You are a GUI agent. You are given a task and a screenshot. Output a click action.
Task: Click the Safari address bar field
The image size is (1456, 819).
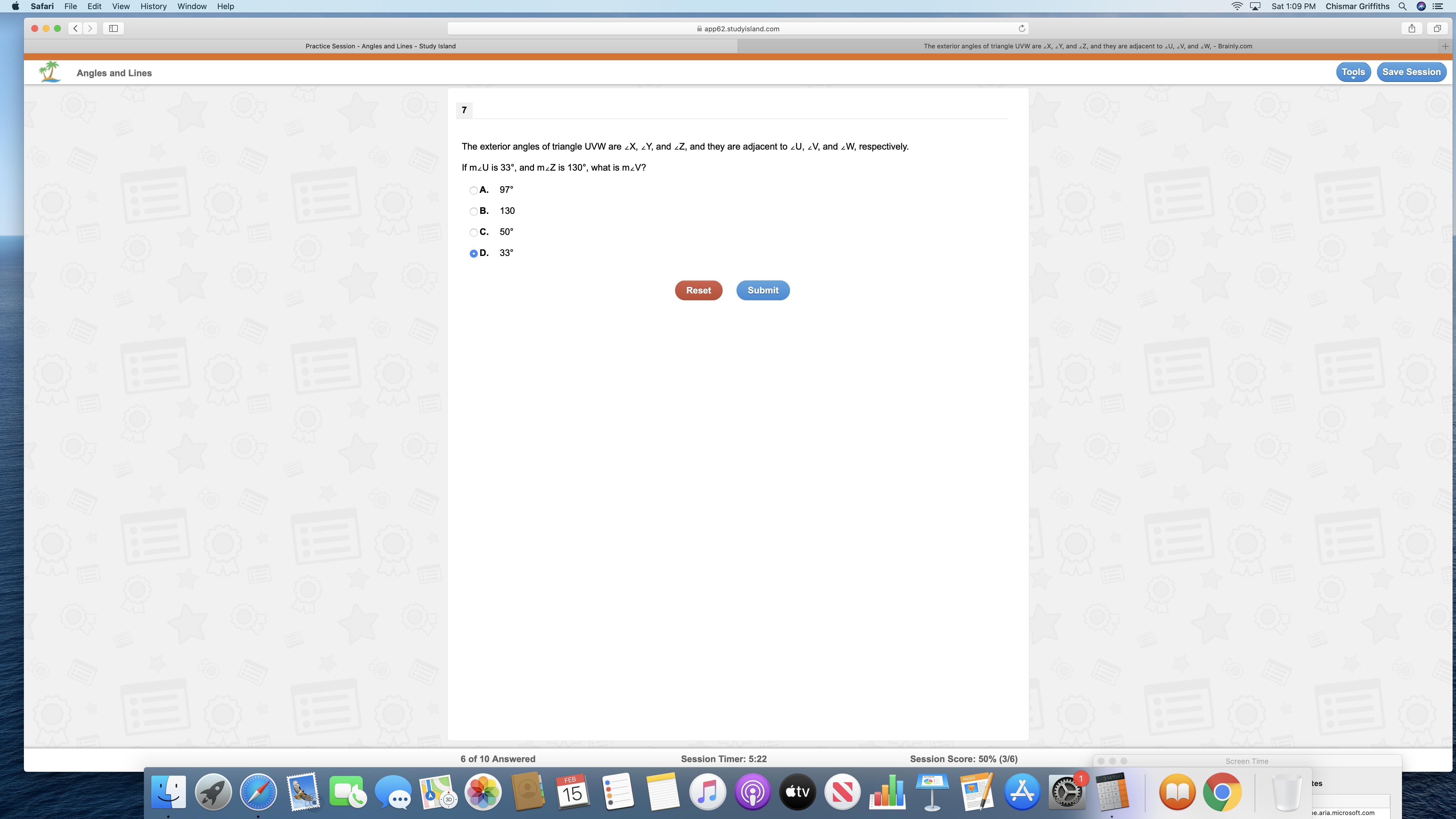click(737, 28)
